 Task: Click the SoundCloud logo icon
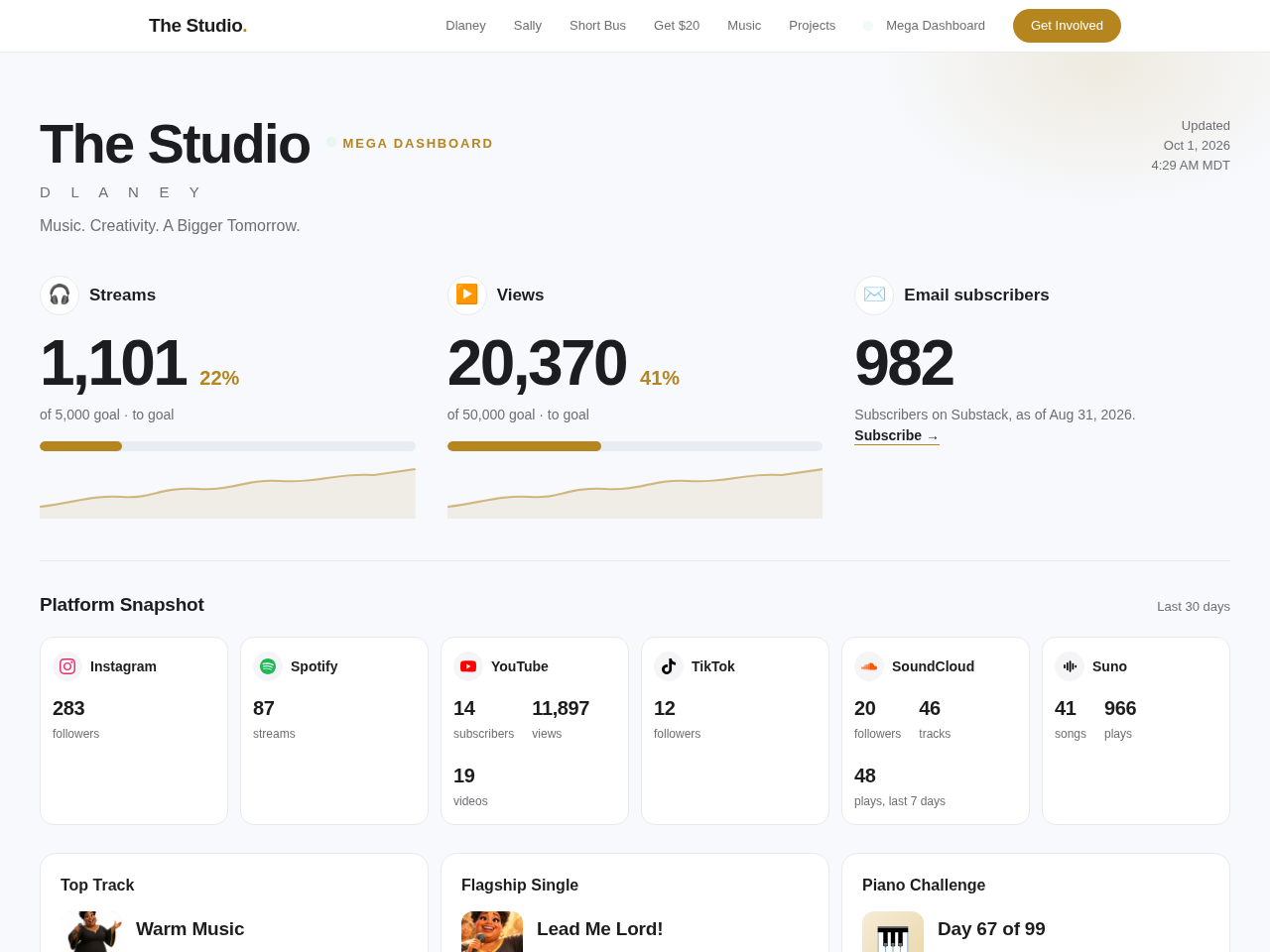coord(869,666)
